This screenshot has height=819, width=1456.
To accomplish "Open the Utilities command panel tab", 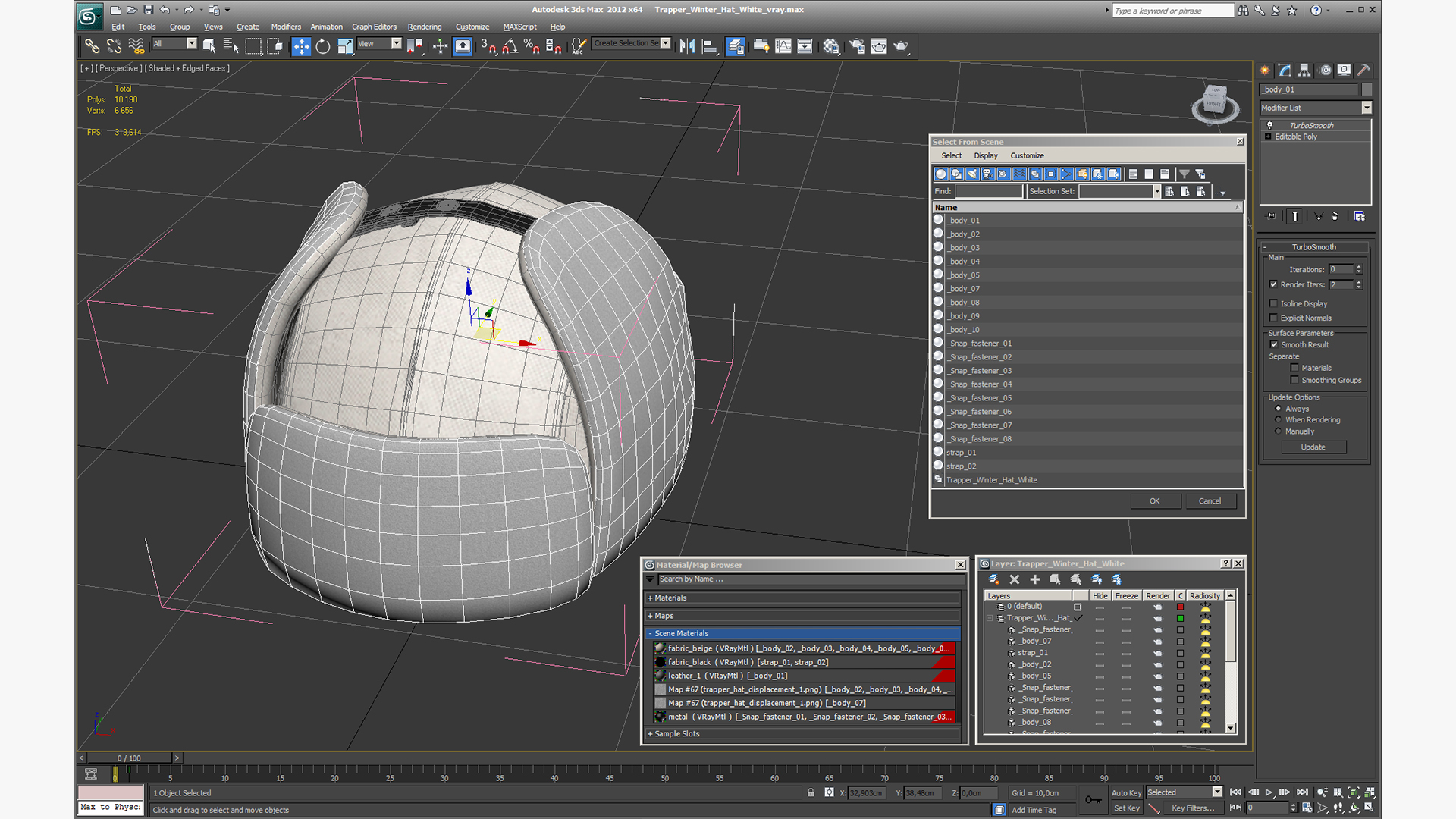I will 1363,70.
